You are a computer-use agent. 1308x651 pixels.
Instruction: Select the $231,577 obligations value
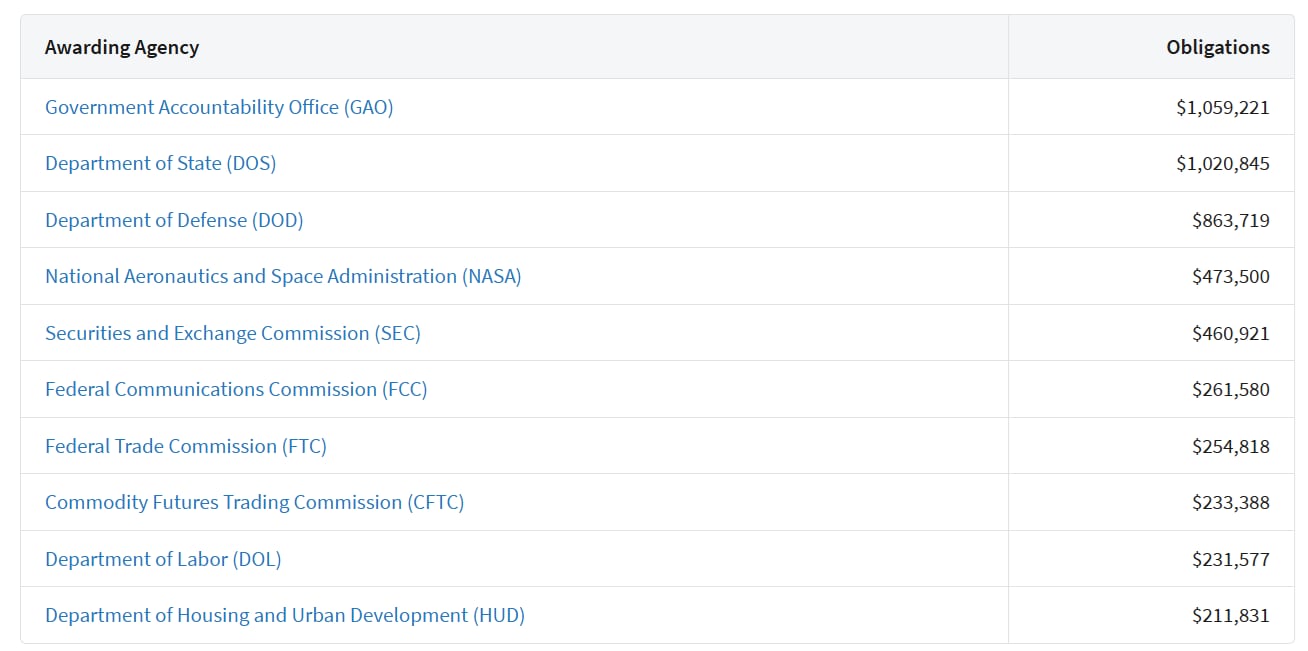(x=1230, y=559)
